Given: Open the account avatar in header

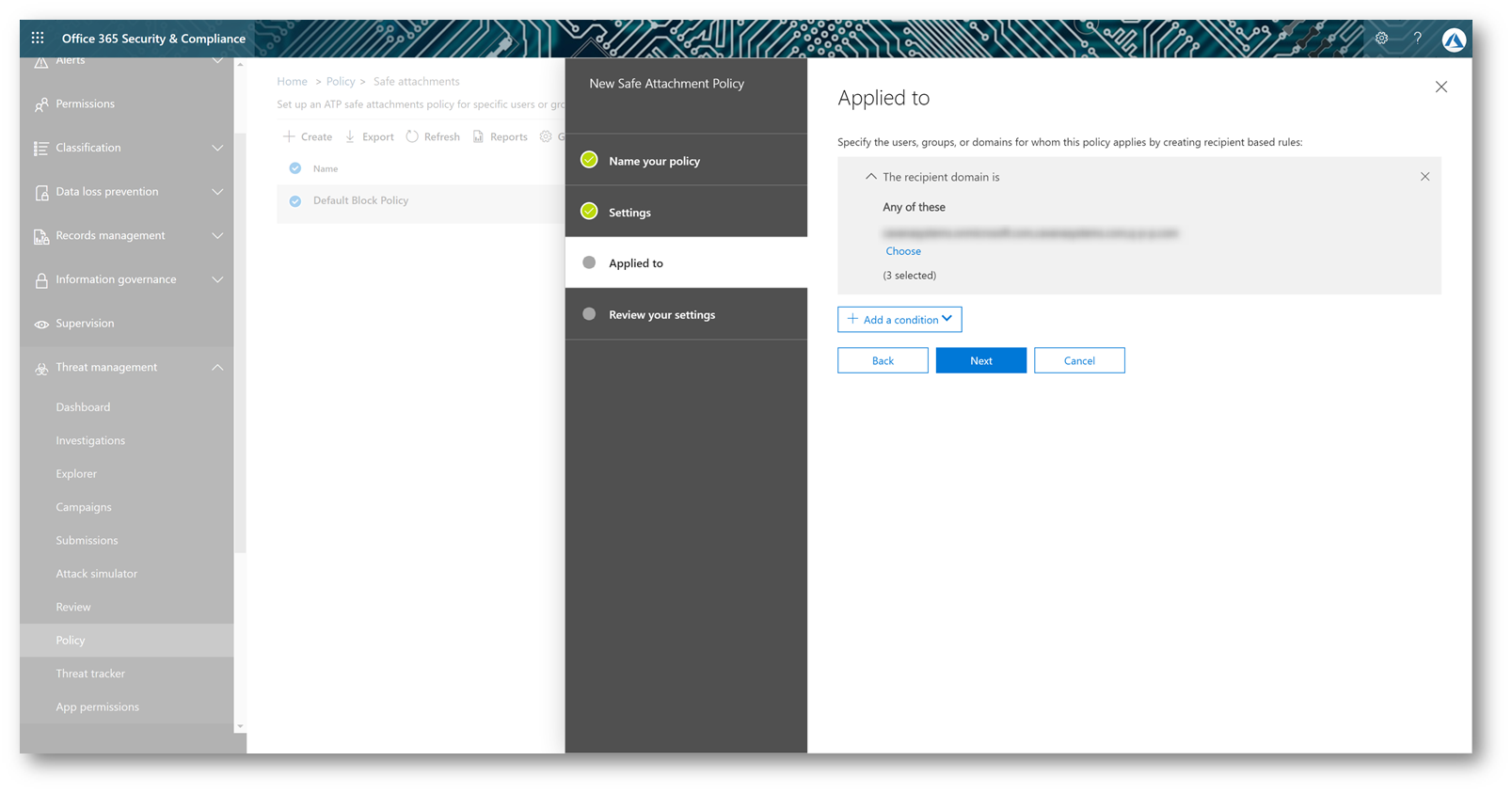Looking at the screenshot, I should coord(1454,40).
